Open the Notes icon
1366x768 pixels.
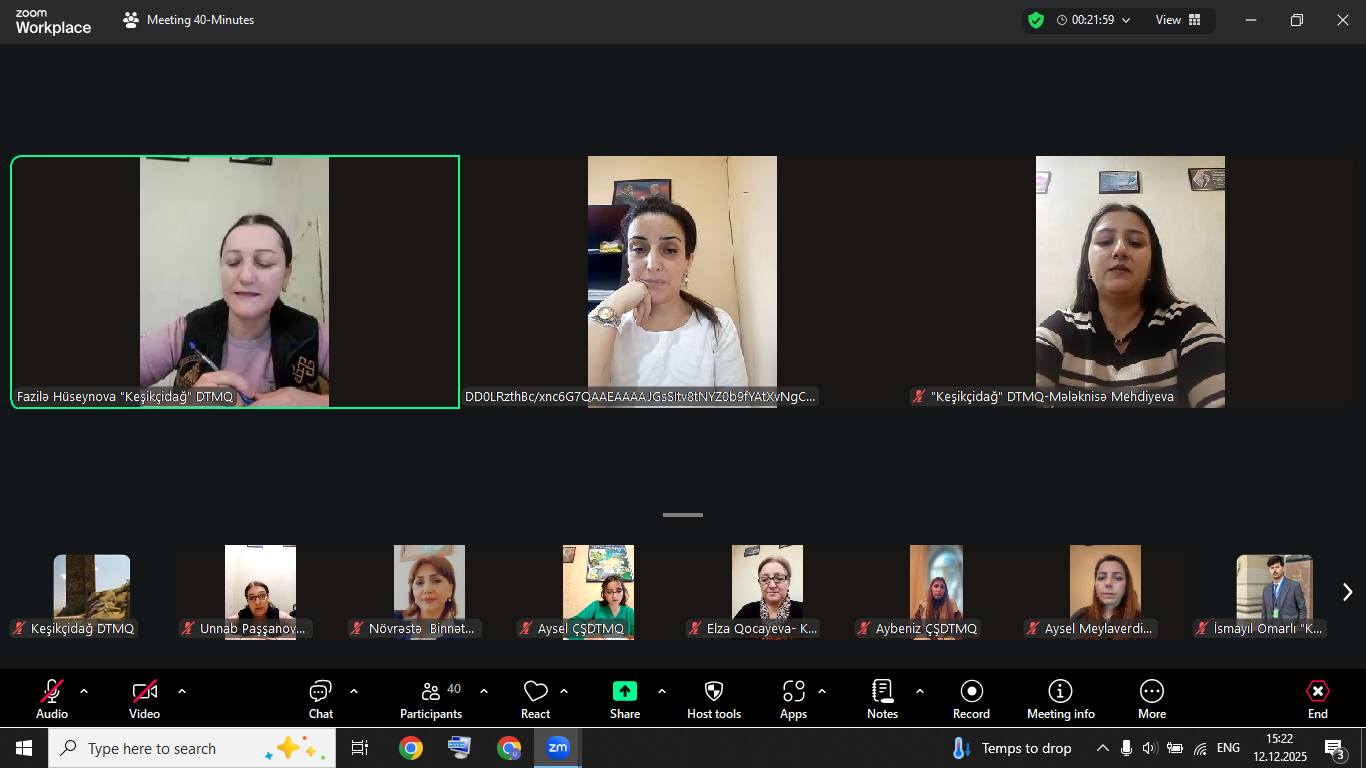coord(882,692)
